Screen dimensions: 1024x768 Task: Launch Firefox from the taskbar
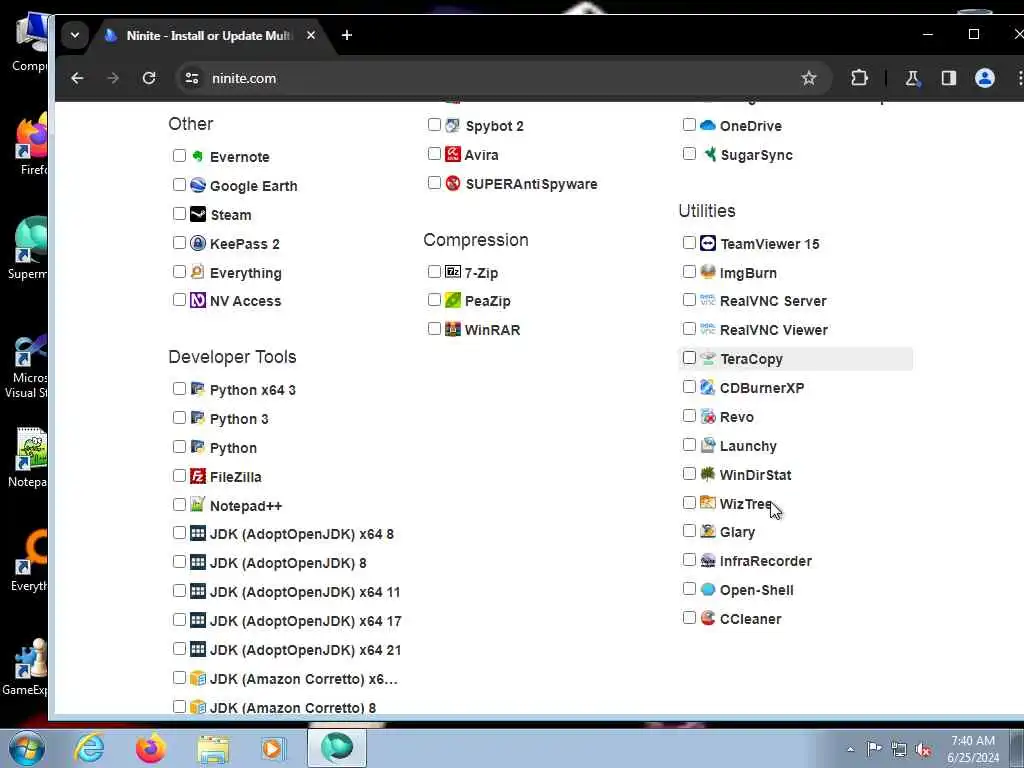click(150, 748)
